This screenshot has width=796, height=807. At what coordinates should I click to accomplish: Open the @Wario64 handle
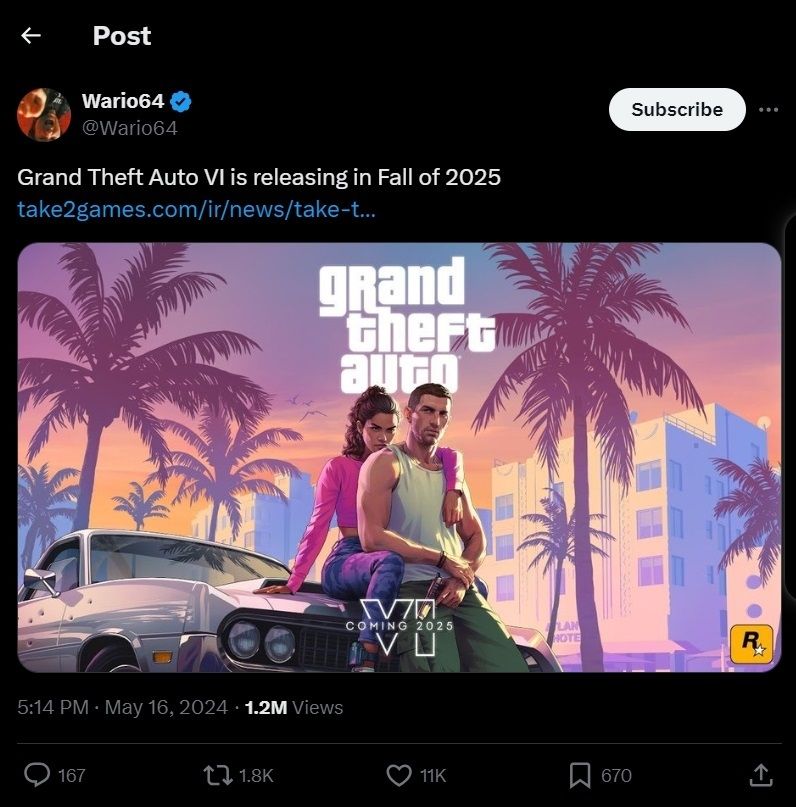130,128
